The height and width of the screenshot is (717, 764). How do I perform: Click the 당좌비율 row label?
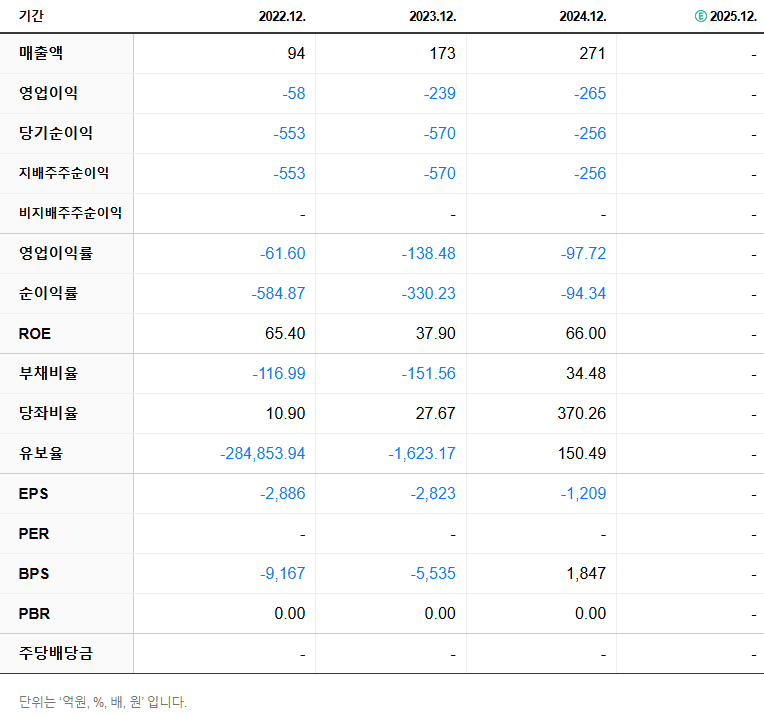pyautogui.click(x=48, y=413)
